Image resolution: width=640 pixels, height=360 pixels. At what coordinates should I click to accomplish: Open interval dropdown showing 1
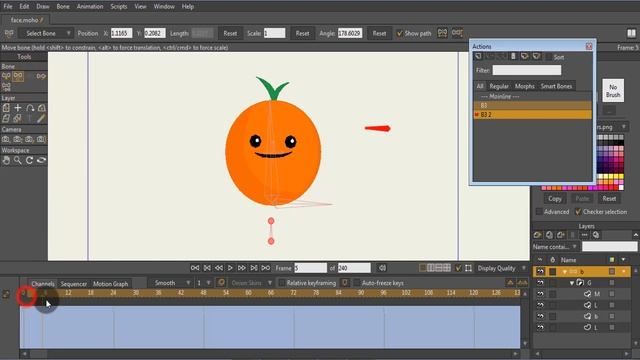pyautogui.click(x=204, y=283)
